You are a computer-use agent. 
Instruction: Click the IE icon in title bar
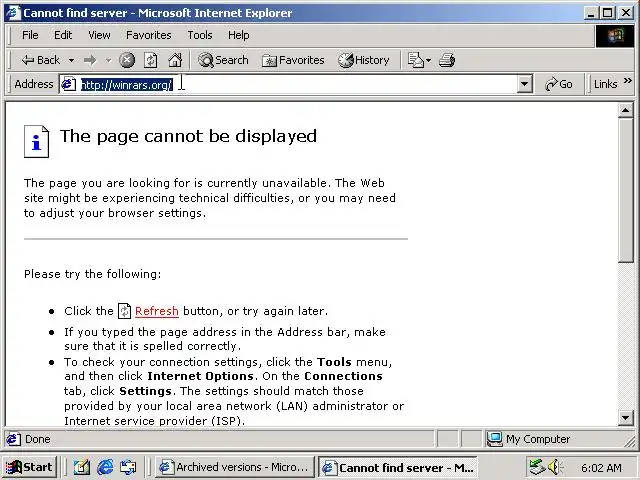(x=13, y=13)
